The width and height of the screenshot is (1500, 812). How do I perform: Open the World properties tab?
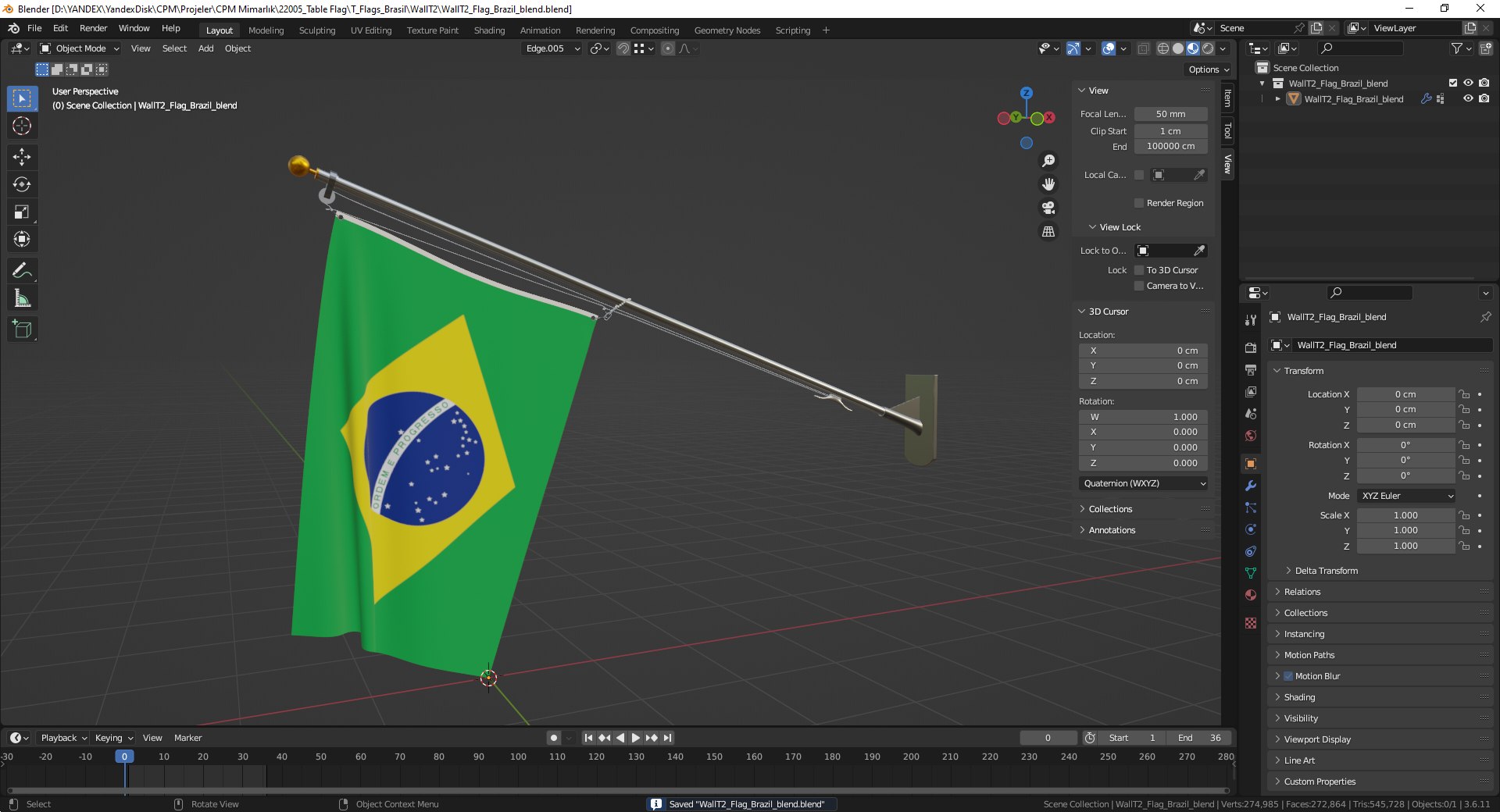1251,436
